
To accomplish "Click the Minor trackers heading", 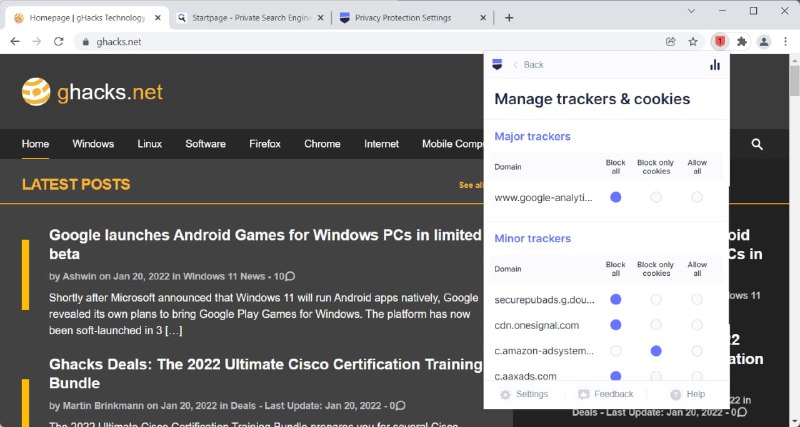I will pyautogui.click(x=532, y=238).
